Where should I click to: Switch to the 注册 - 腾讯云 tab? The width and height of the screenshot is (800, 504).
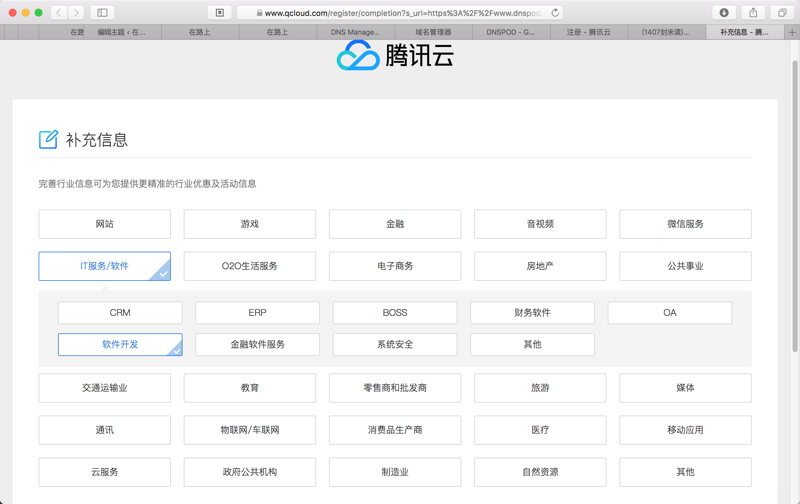pos(589,32)
